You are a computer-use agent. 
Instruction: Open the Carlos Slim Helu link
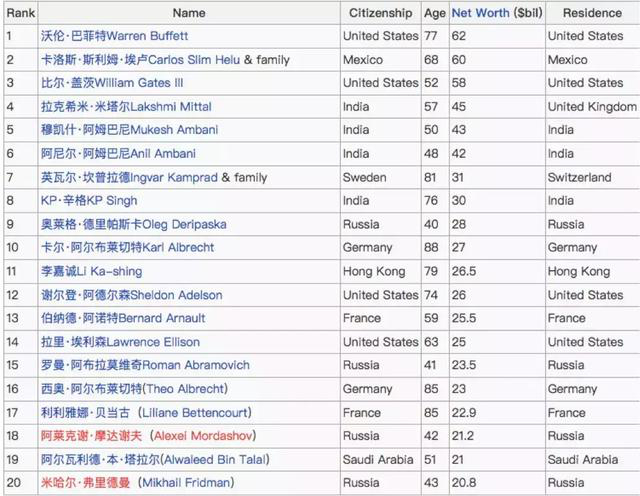pyautogui.click(x=140, y=60)
